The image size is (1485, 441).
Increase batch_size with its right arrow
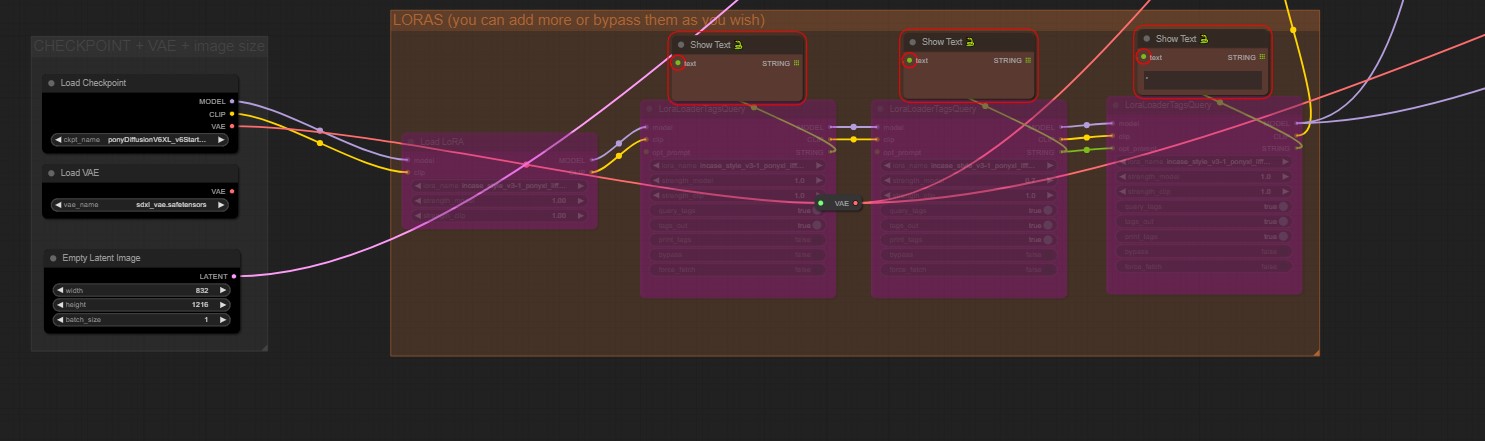[x=222, y=319]
